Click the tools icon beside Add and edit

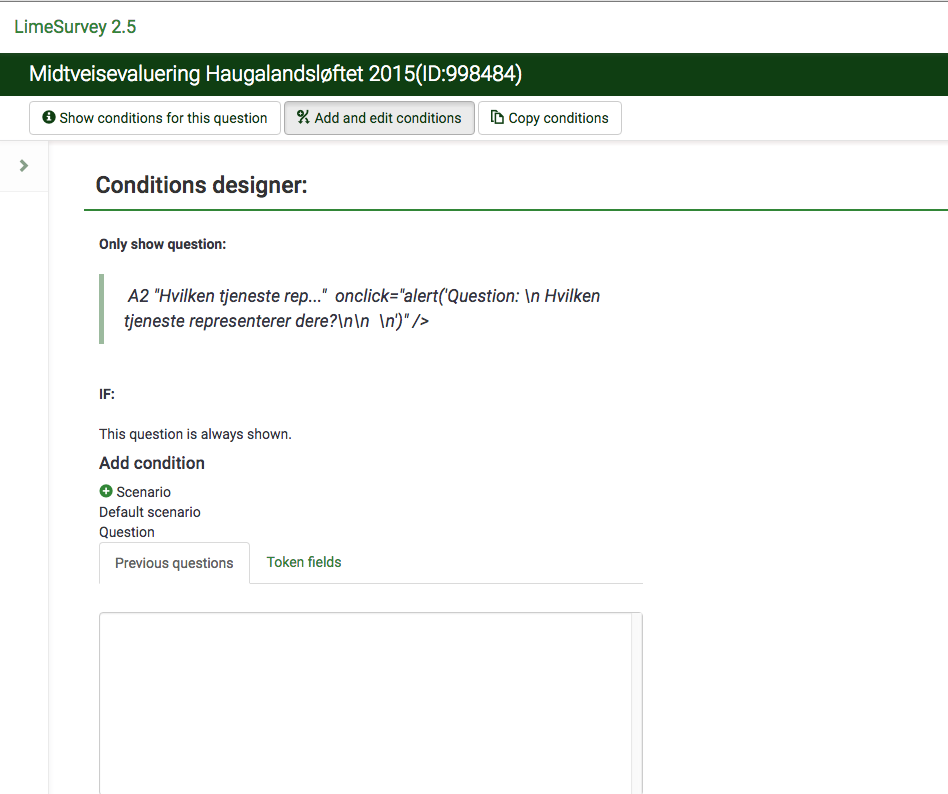pos(303,118)
